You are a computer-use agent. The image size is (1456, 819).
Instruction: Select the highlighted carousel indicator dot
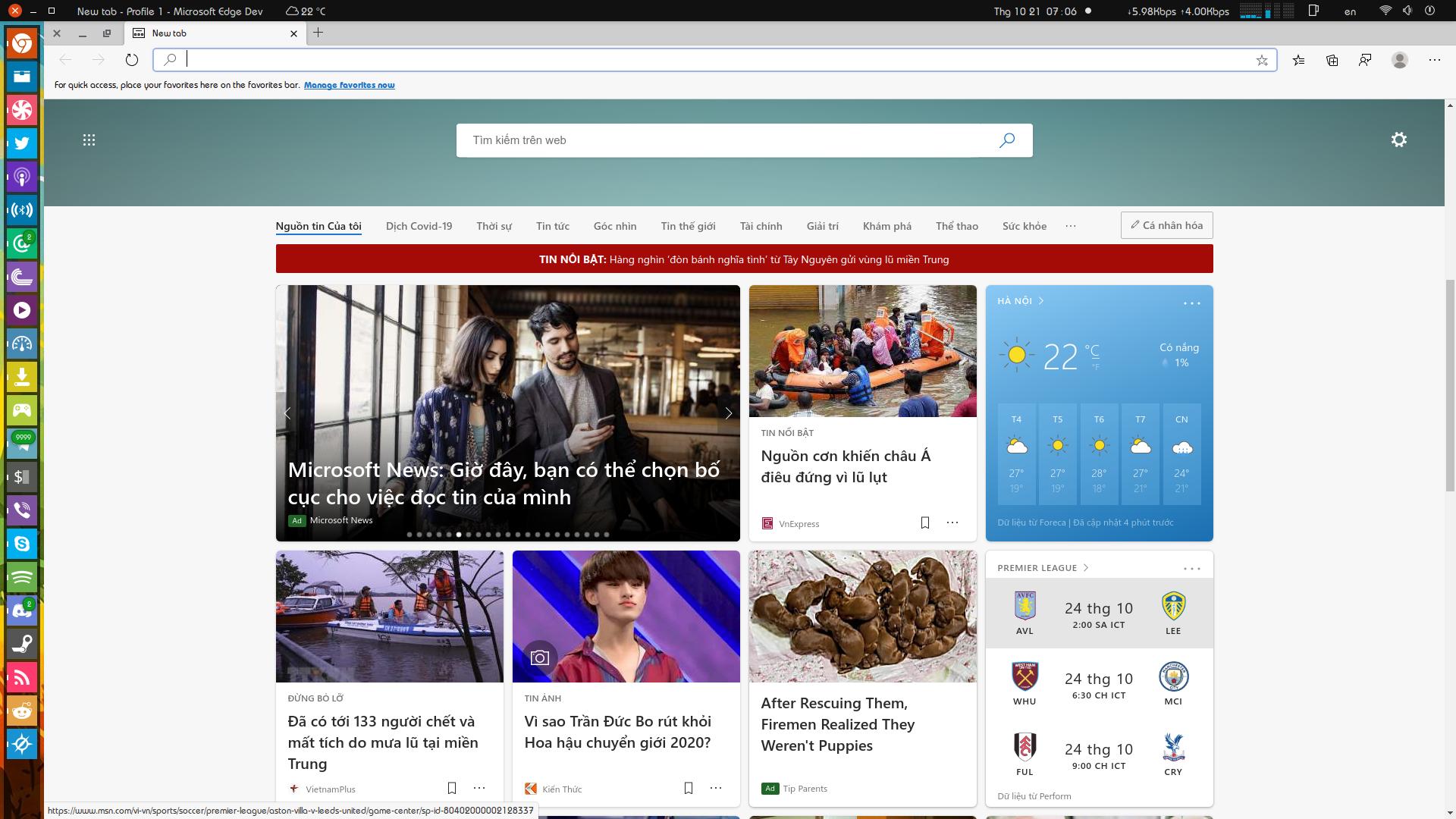pos(459,535)
